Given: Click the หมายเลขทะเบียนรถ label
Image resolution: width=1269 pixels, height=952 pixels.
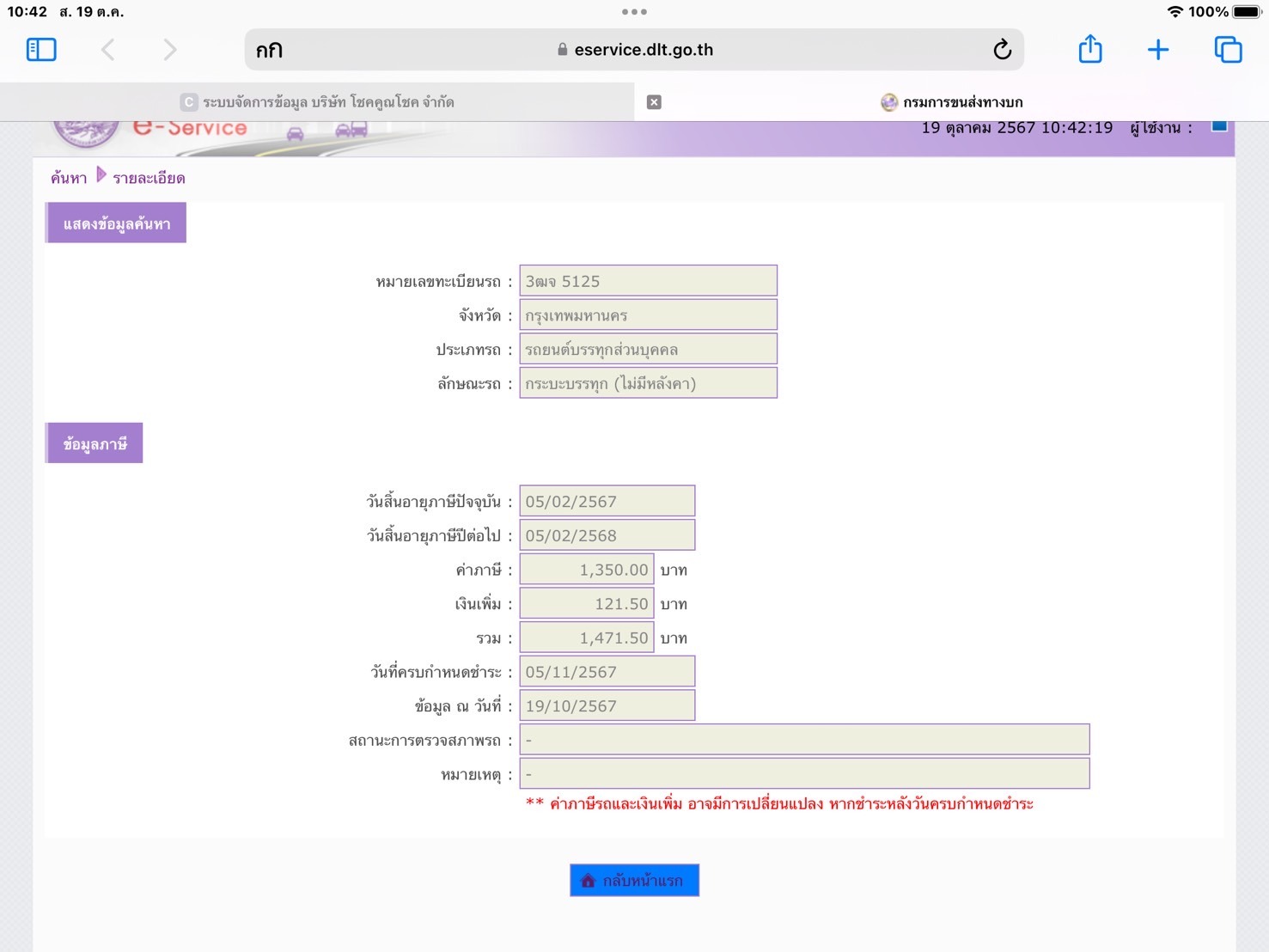Looking at the screenshot, I should [443, 282].
